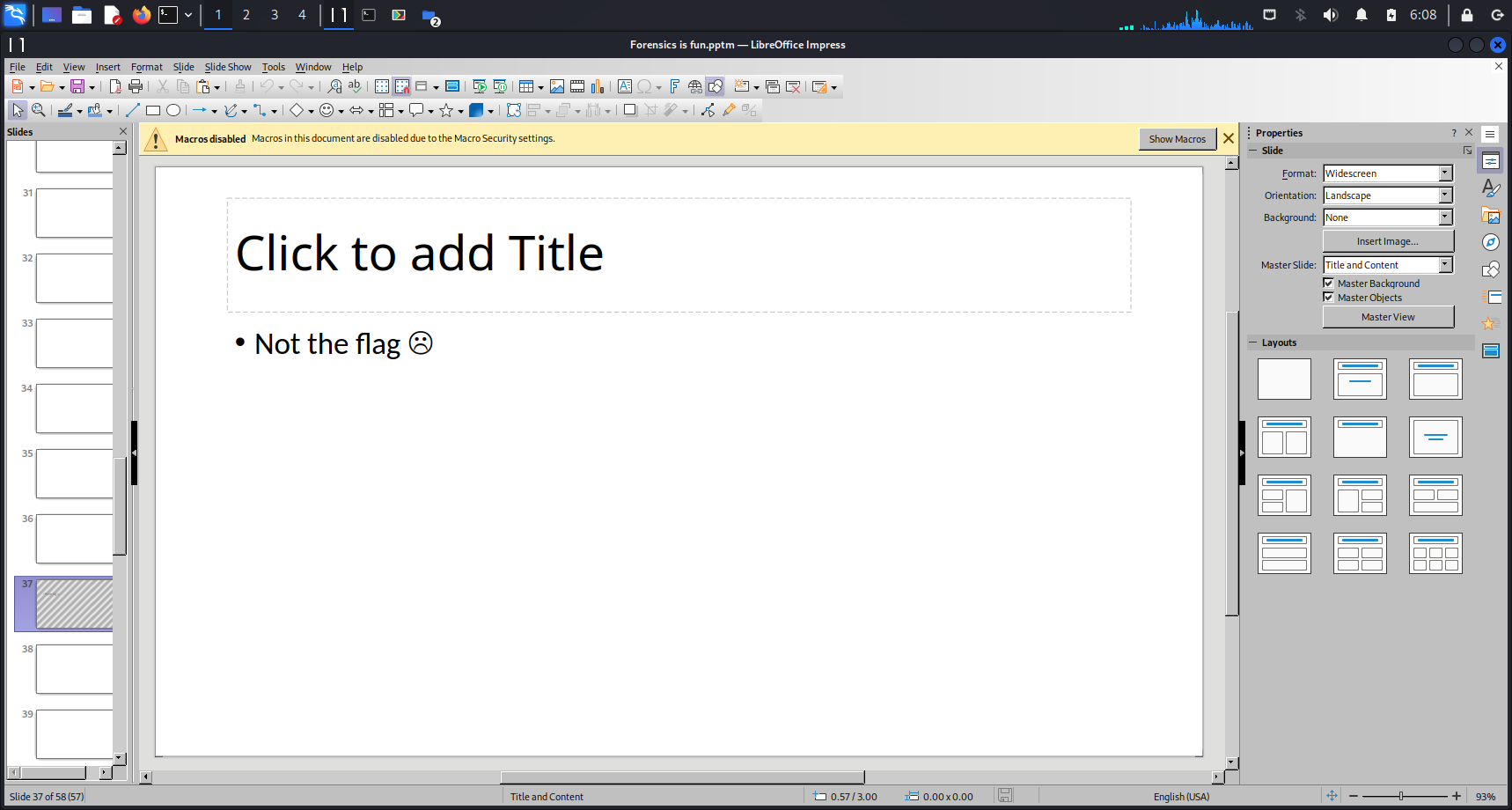Click the Print icon in toolbar

[x=136, y=86]
